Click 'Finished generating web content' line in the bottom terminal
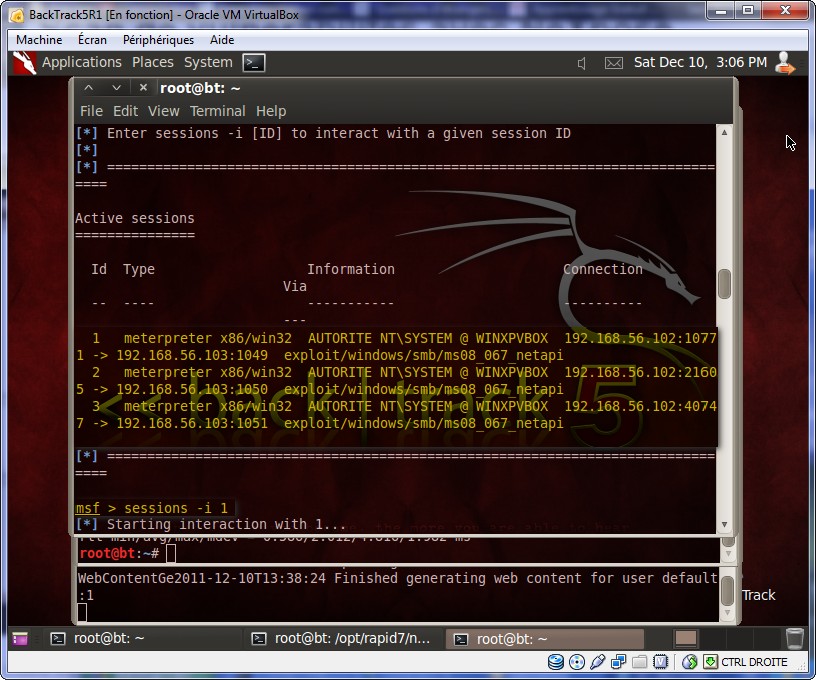This screenshot has height=680, width=816. 398,578
